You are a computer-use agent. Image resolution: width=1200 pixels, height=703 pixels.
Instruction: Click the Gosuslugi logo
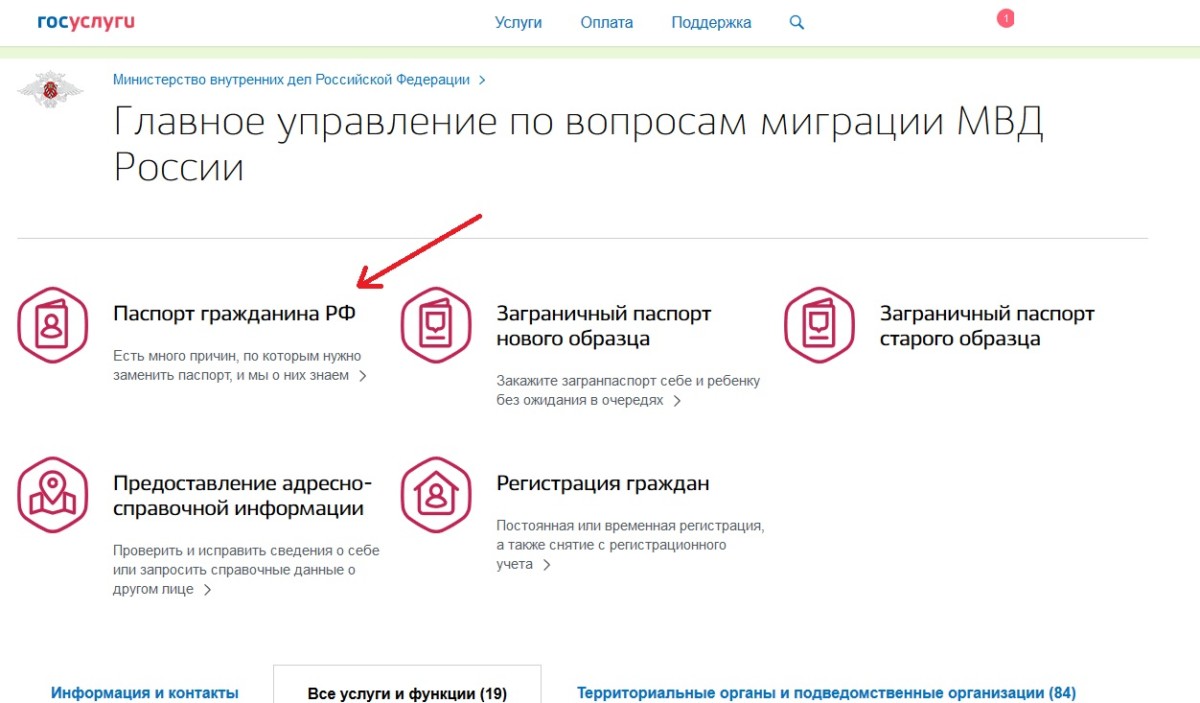click(x=85, y=22)
